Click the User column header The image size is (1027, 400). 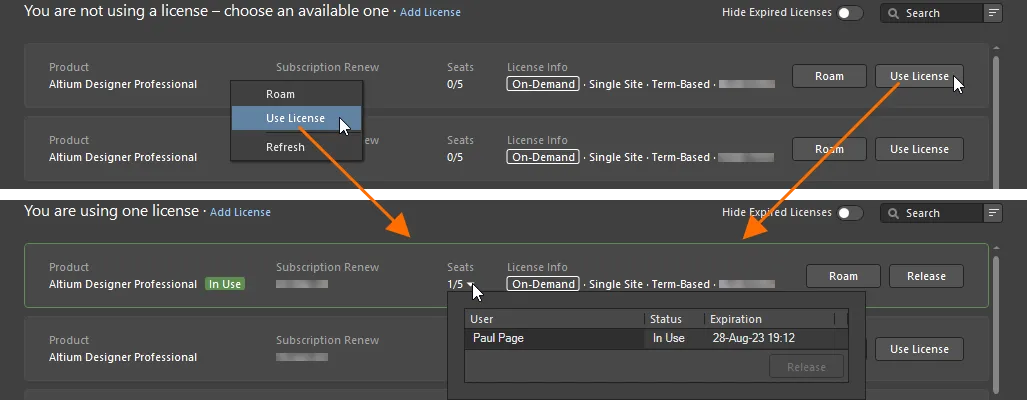554,319
